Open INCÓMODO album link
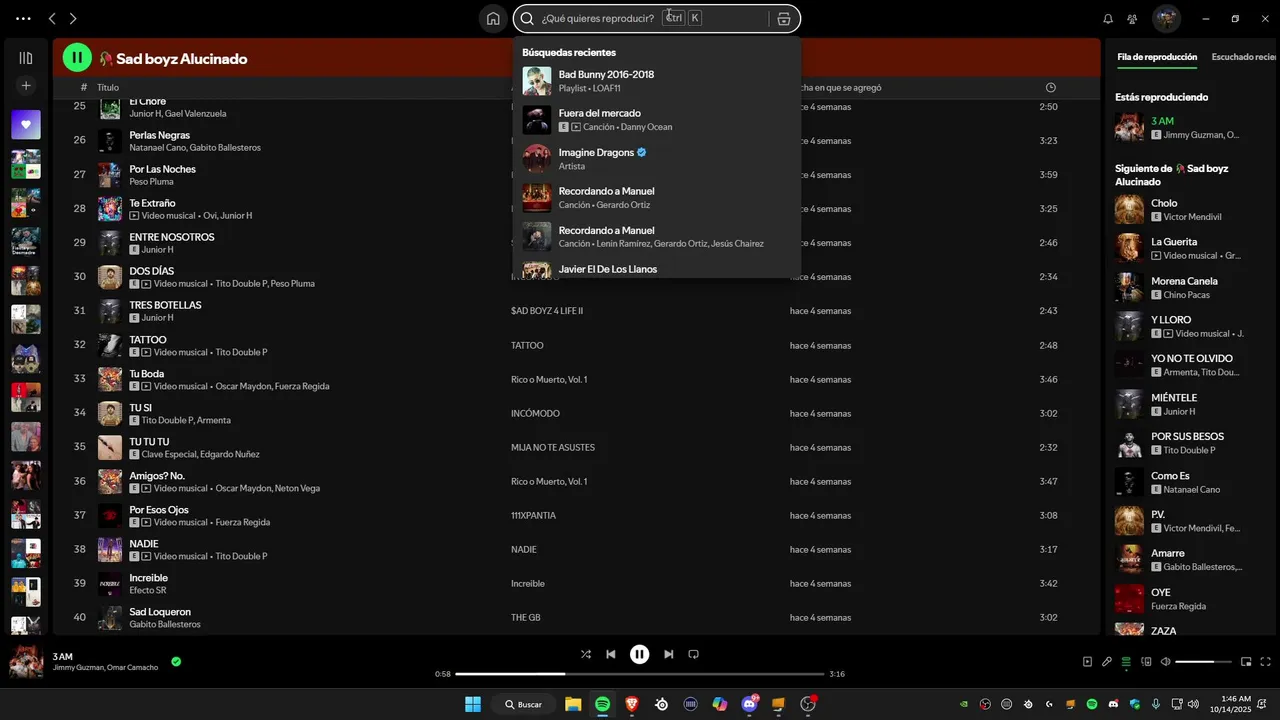This screenshot has width=1280, height=720. 535,413
